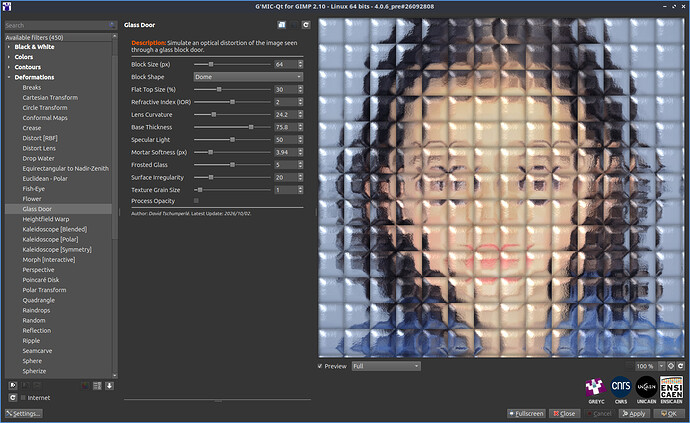This screenshot has width=690, height=423.
Task: Open the preview mode Full dropdown
Action: pos(386,366)
